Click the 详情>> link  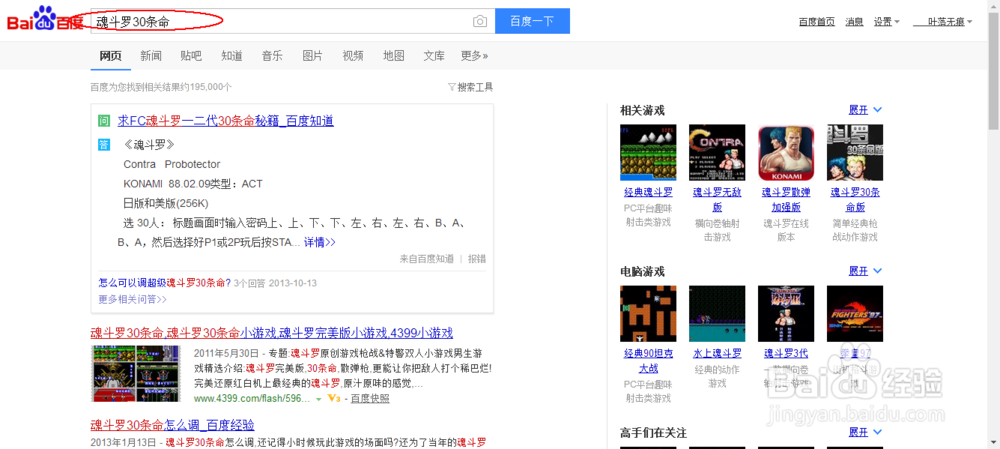[320, 242]
